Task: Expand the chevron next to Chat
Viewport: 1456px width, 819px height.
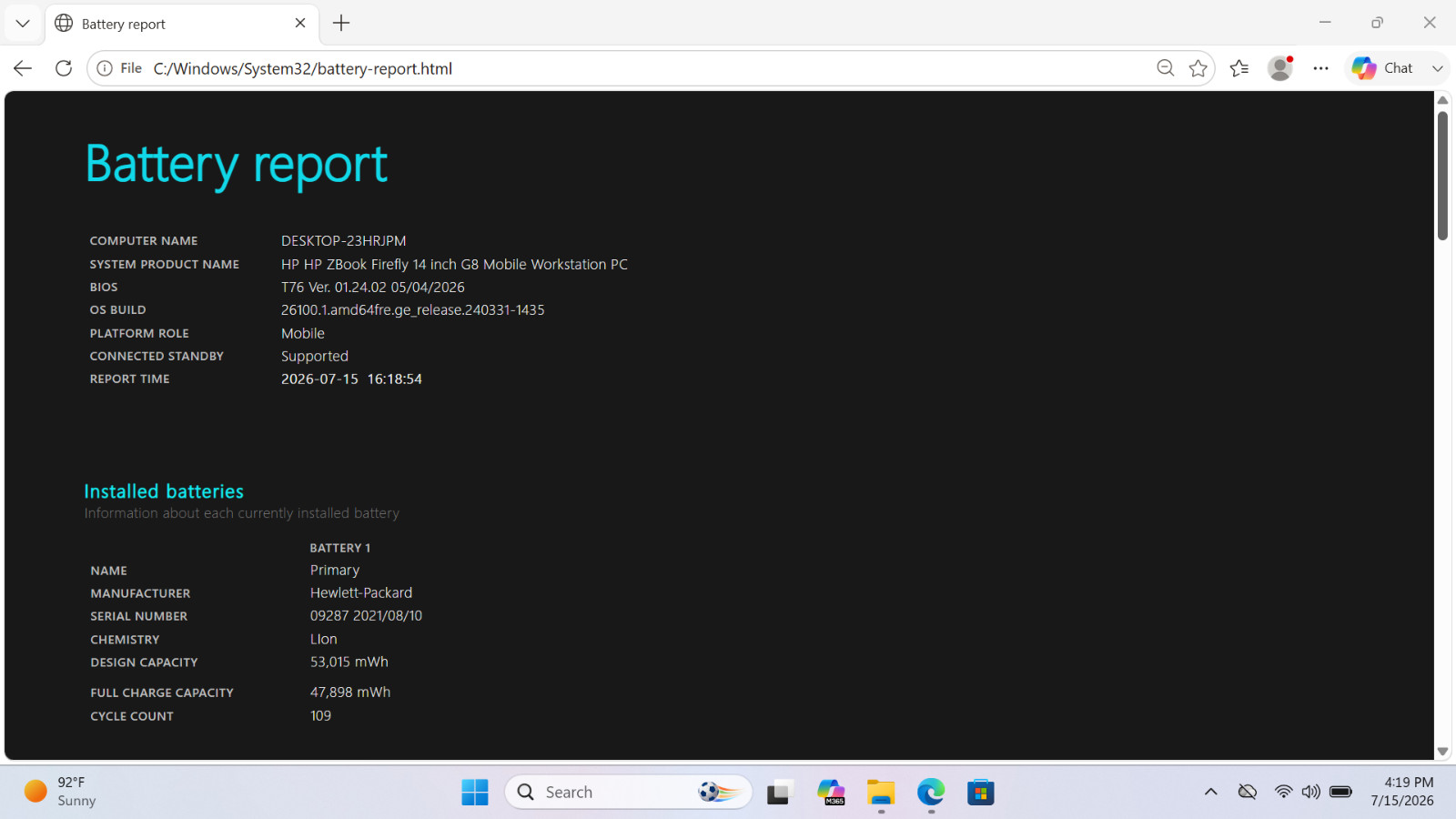Action: tap(1438, 68)
